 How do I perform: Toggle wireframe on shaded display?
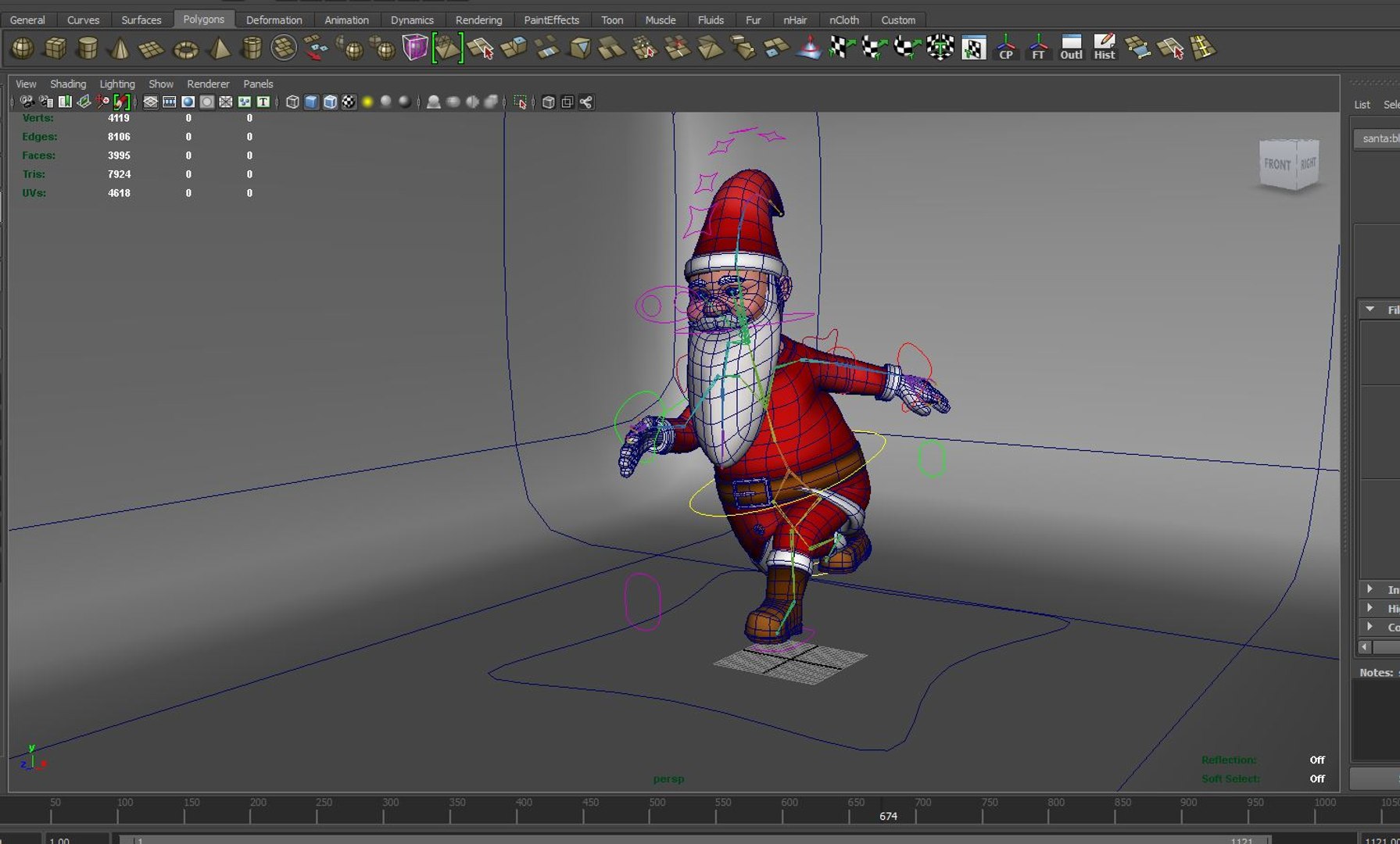(330, 102)
